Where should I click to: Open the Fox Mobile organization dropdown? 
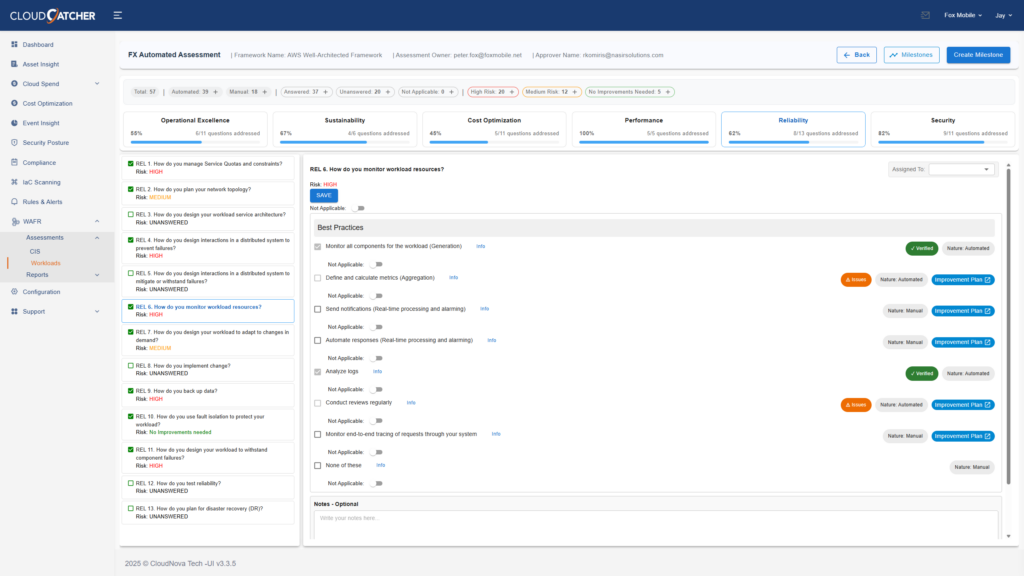pyautogui.click(x=957, y=15)
